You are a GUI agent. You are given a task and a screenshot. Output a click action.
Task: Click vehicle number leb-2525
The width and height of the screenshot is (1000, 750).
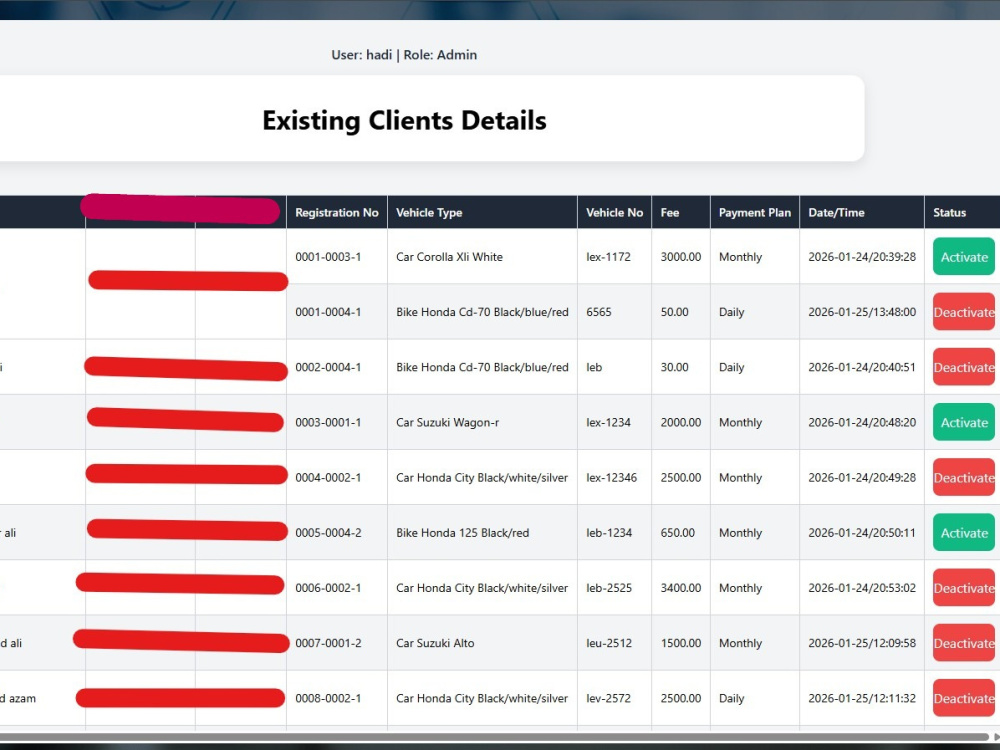click(609, 588)
